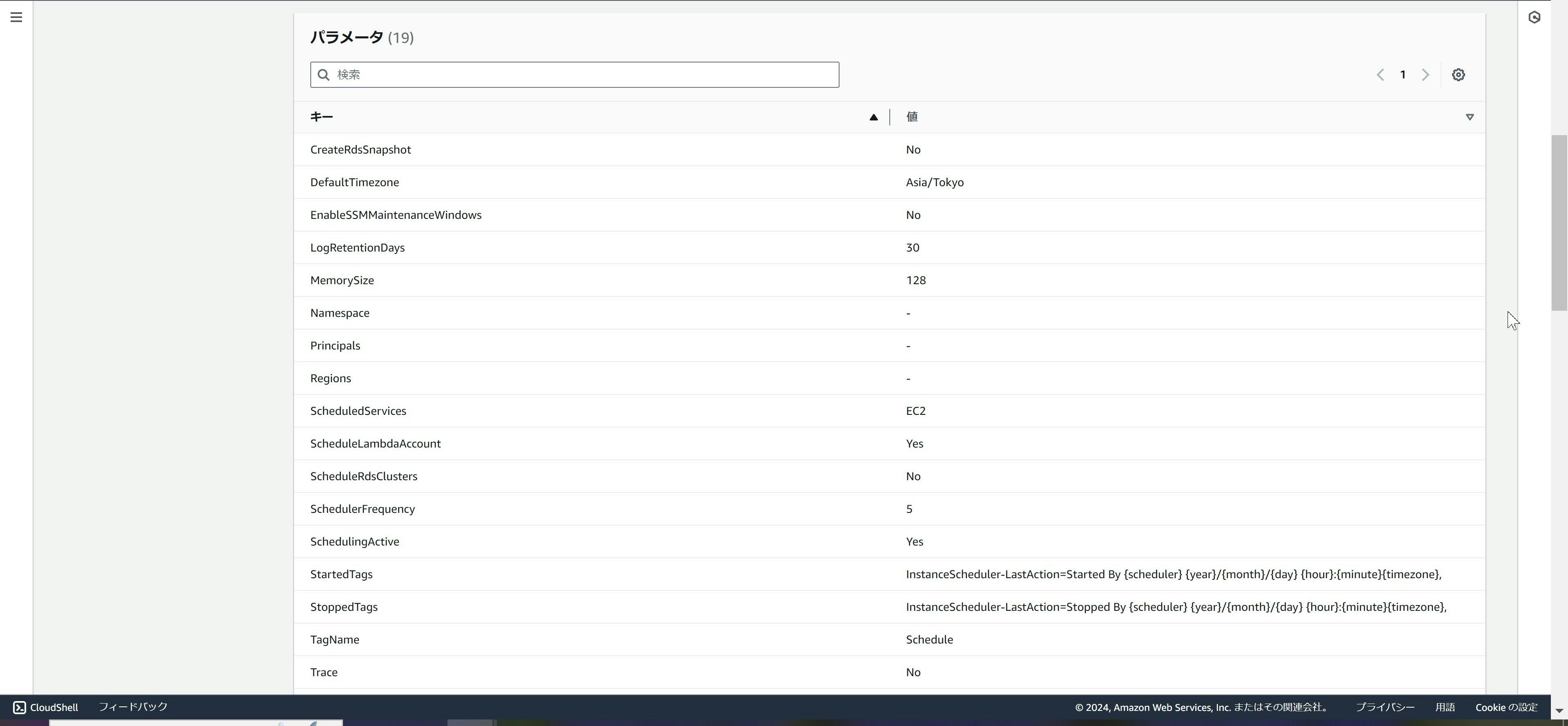Sort parameters by the キー column arrow
Viewport: 1568px width, 726px height.
(873, 118)
